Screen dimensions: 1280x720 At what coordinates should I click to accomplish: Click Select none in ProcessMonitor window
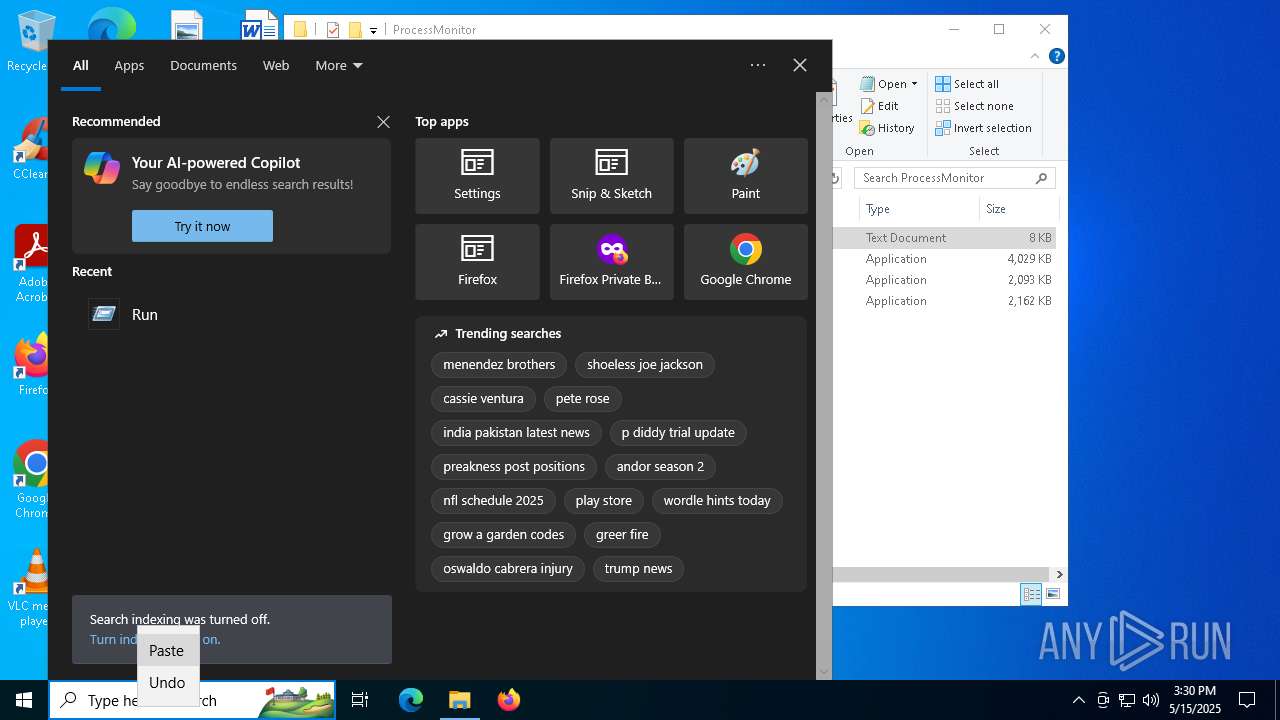click(x=974, y=106)
